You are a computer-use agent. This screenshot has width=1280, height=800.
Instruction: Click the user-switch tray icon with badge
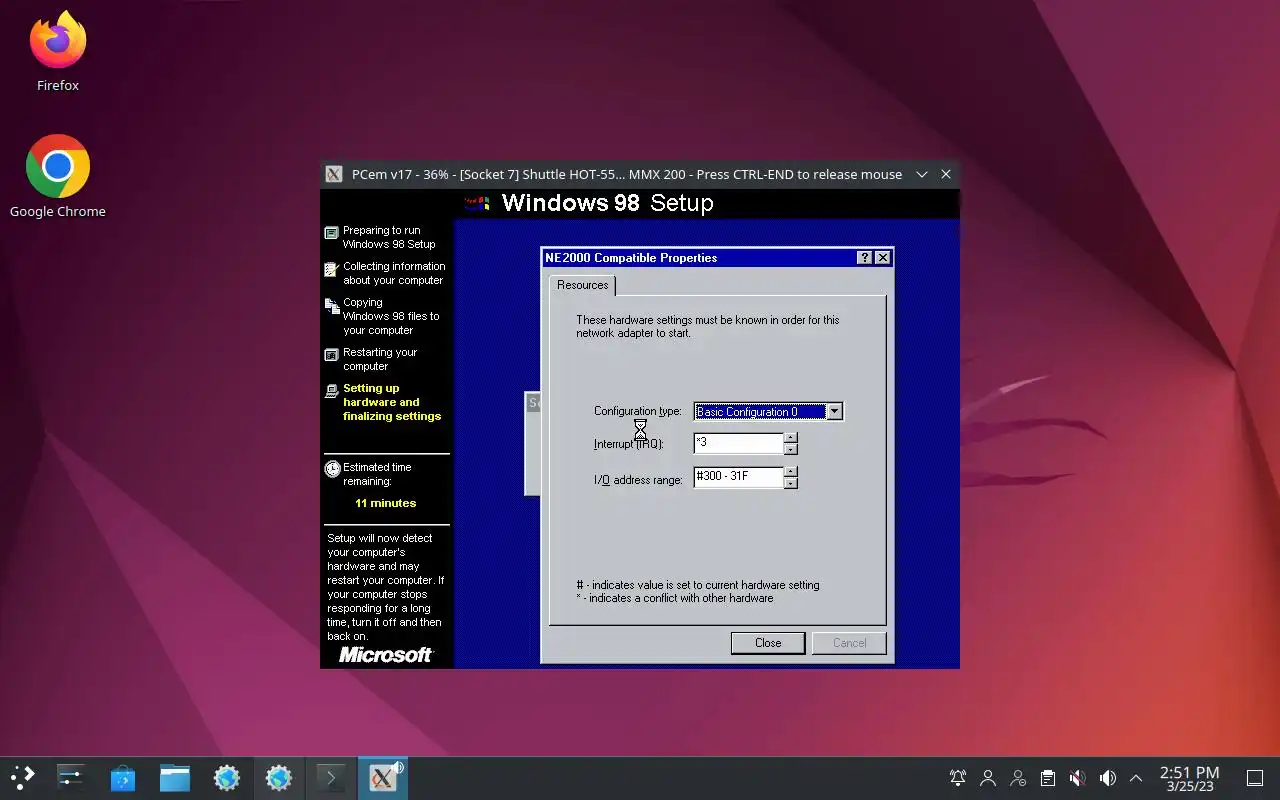click(x=1018, y=778)
